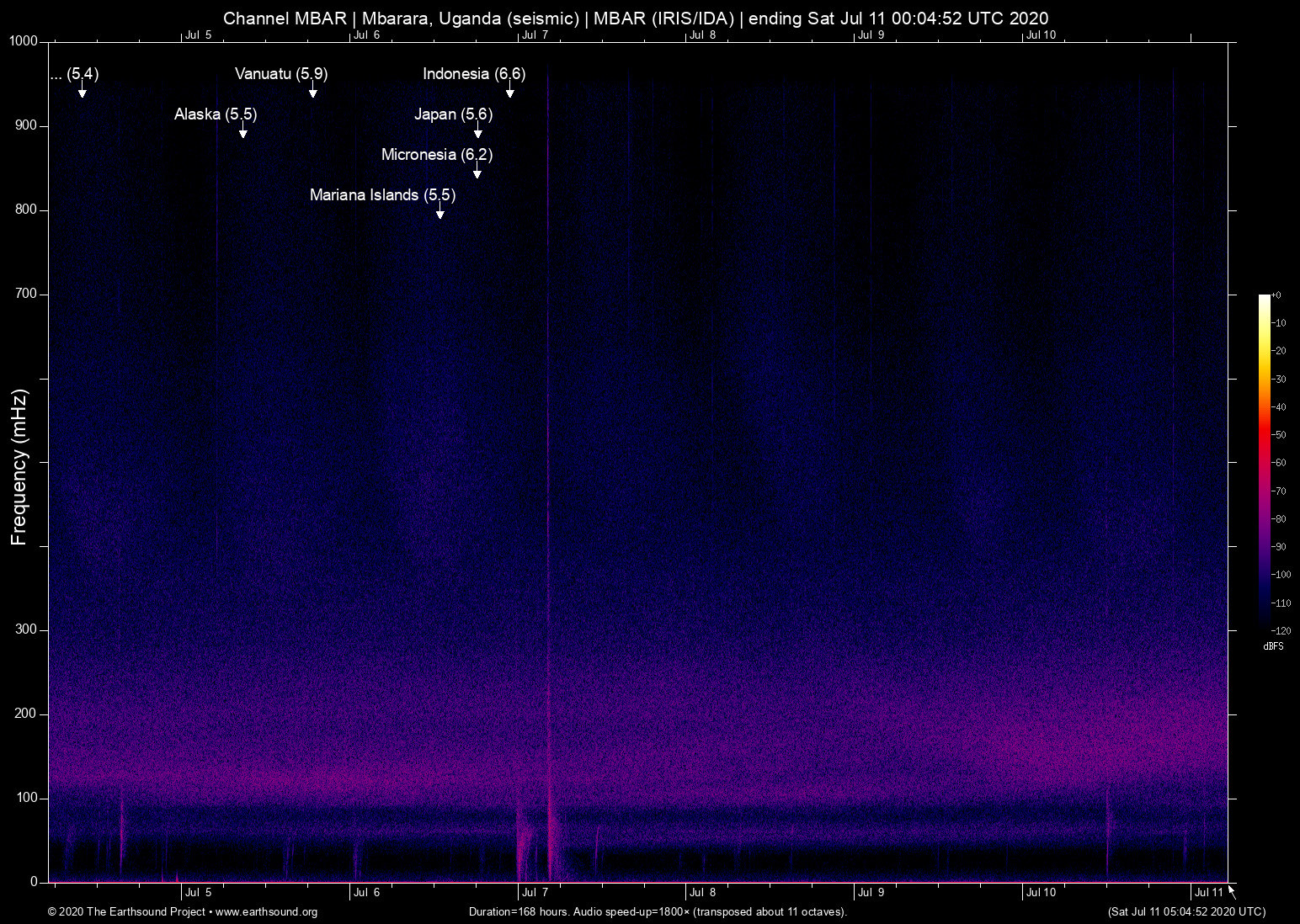
Task: Click the Jul 7 marker on bottom time axis
Action: click(x=535, y=893)
